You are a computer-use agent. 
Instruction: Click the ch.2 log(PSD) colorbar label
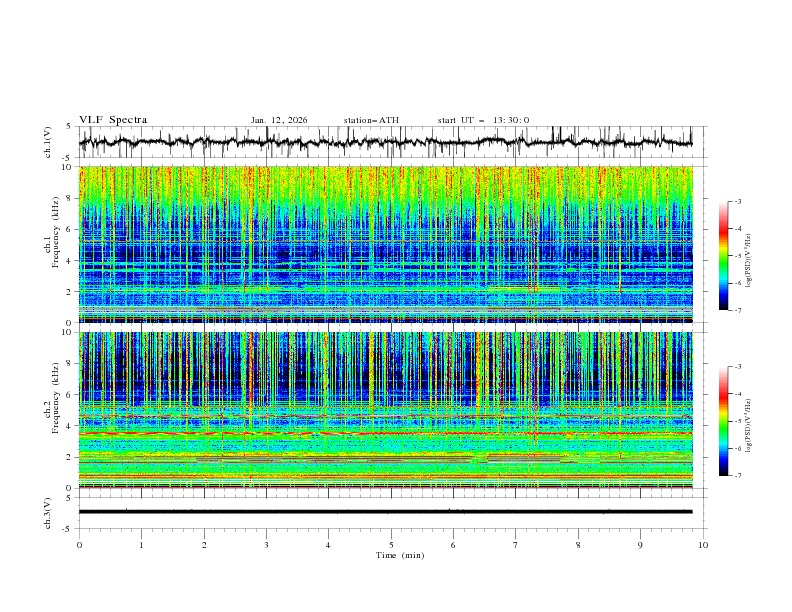(749, 426)
